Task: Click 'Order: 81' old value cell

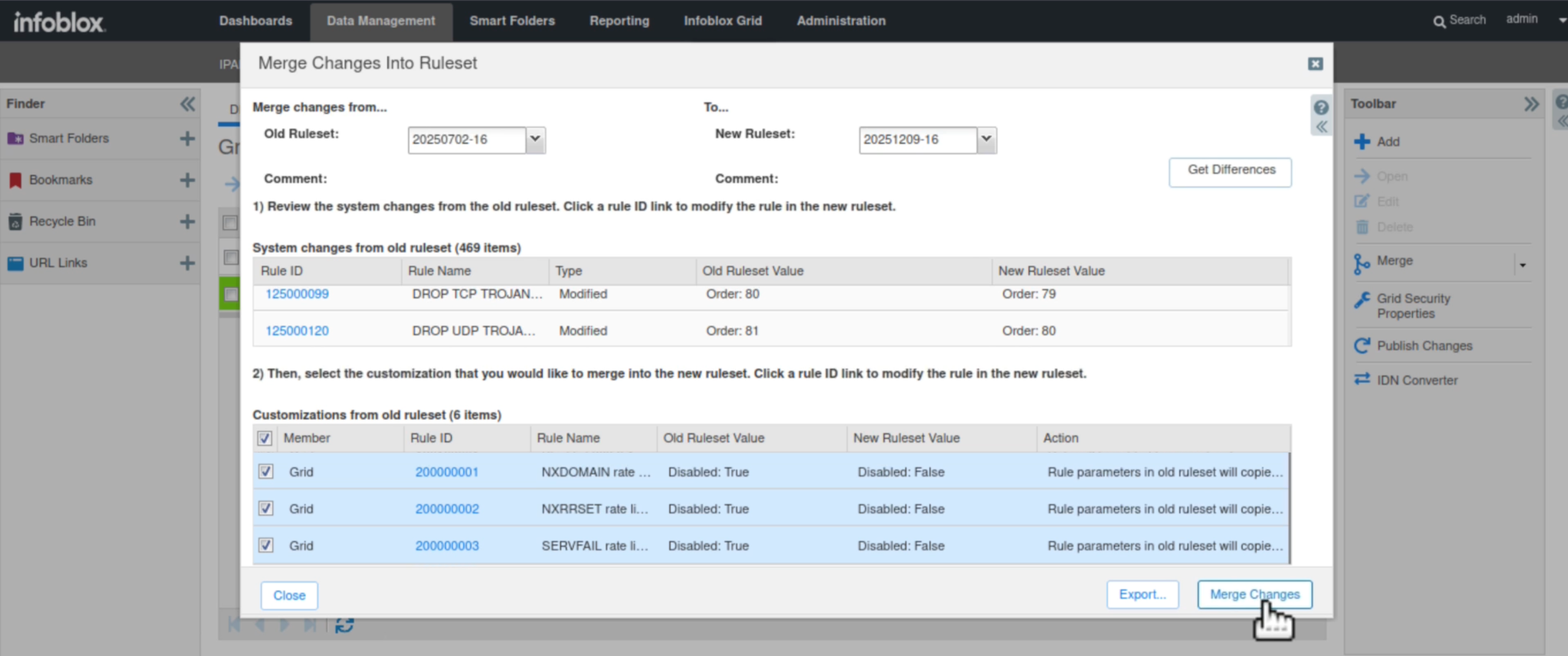Action: [732, 331]
